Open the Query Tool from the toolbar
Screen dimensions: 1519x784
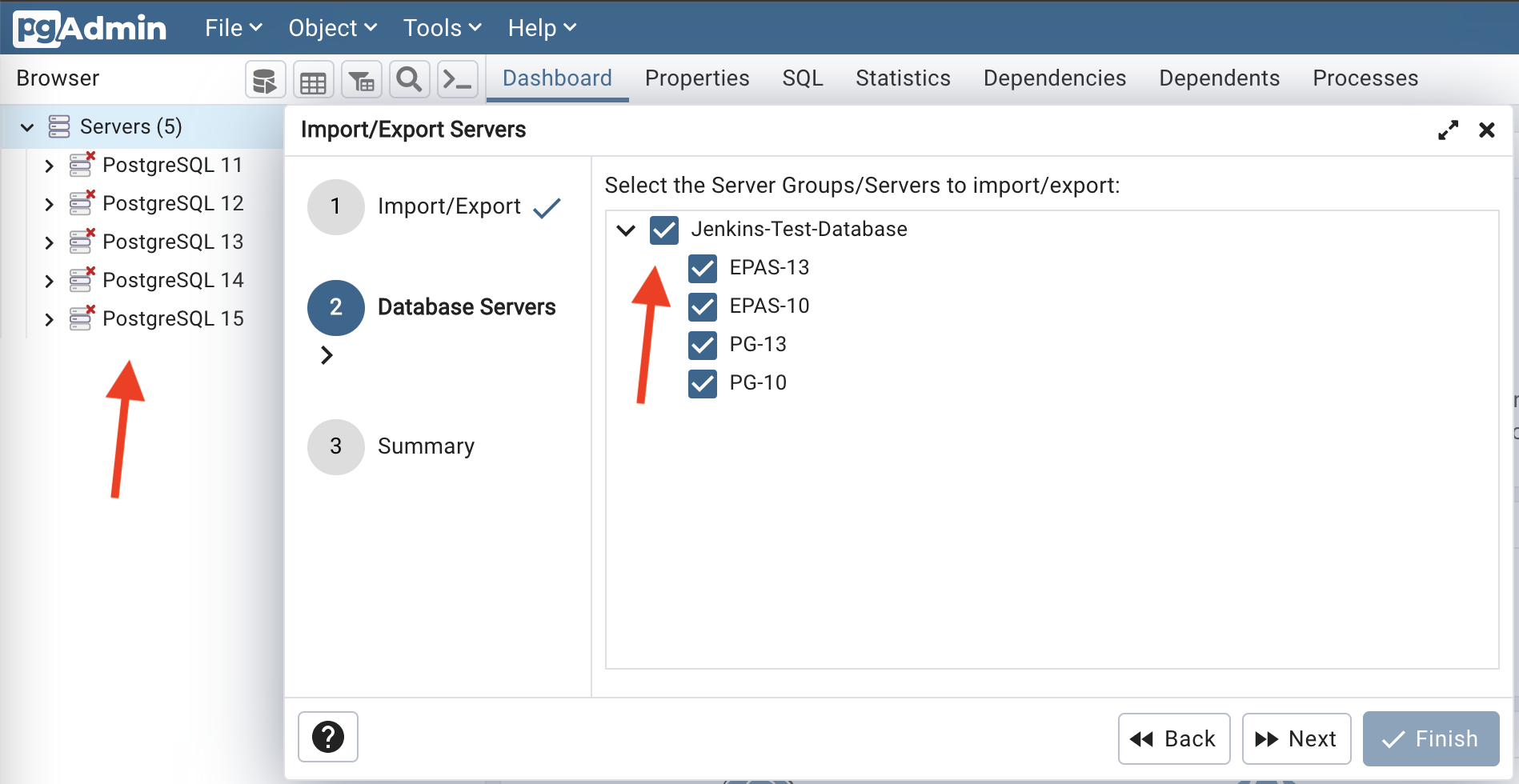pos(265,78)
